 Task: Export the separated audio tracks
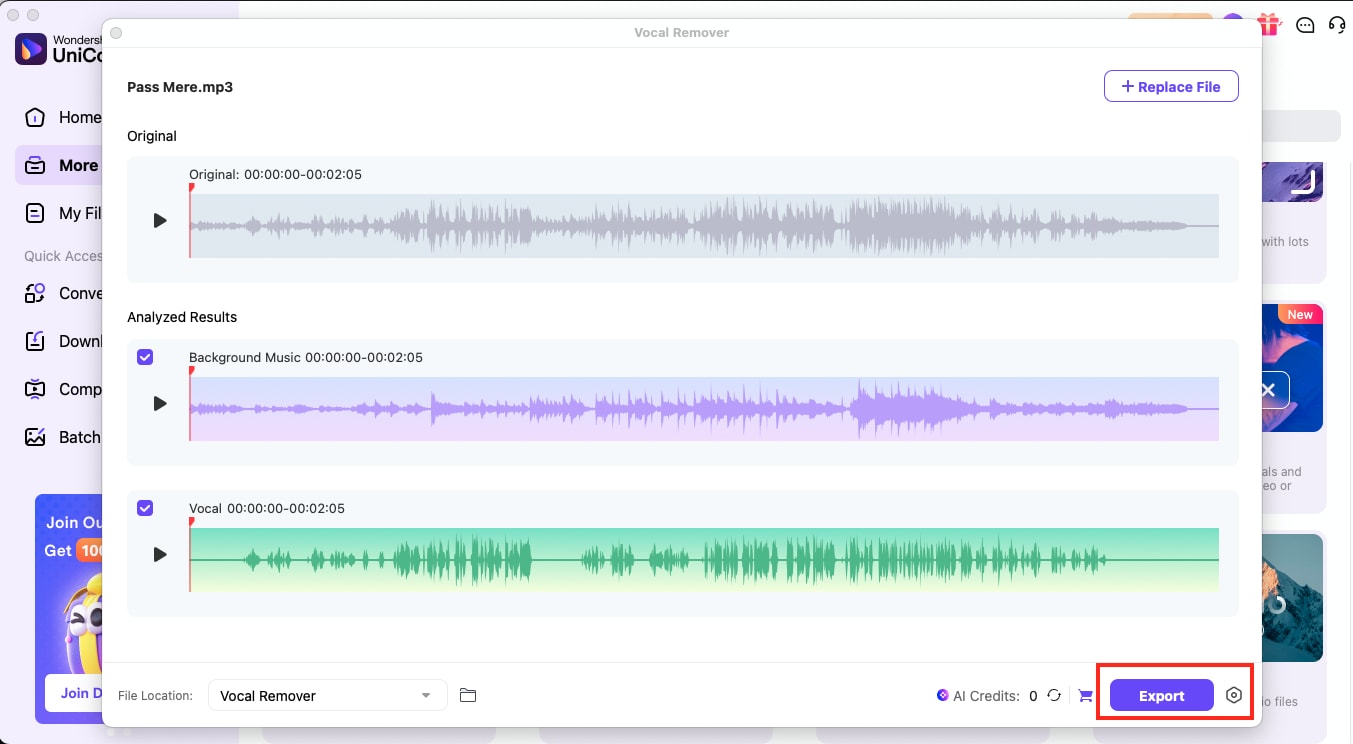point(1161,695)
